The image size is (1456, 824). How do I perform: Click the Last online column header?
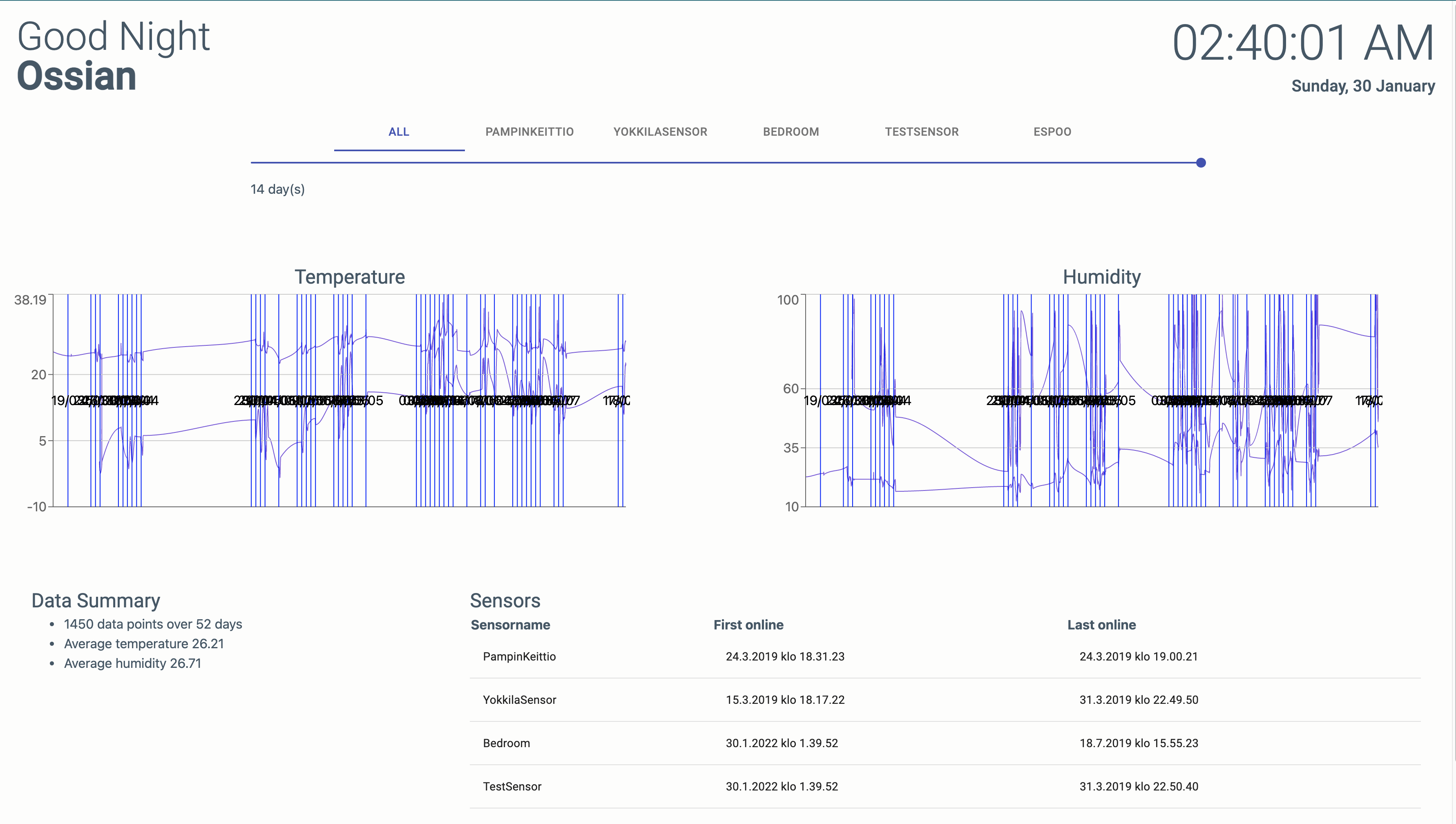coord(1101,625)
